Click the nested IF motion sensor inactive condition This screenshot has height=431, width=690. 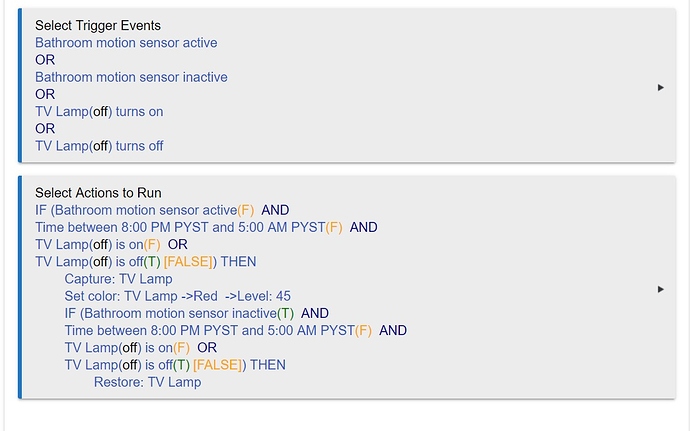(x=195, y=313)
